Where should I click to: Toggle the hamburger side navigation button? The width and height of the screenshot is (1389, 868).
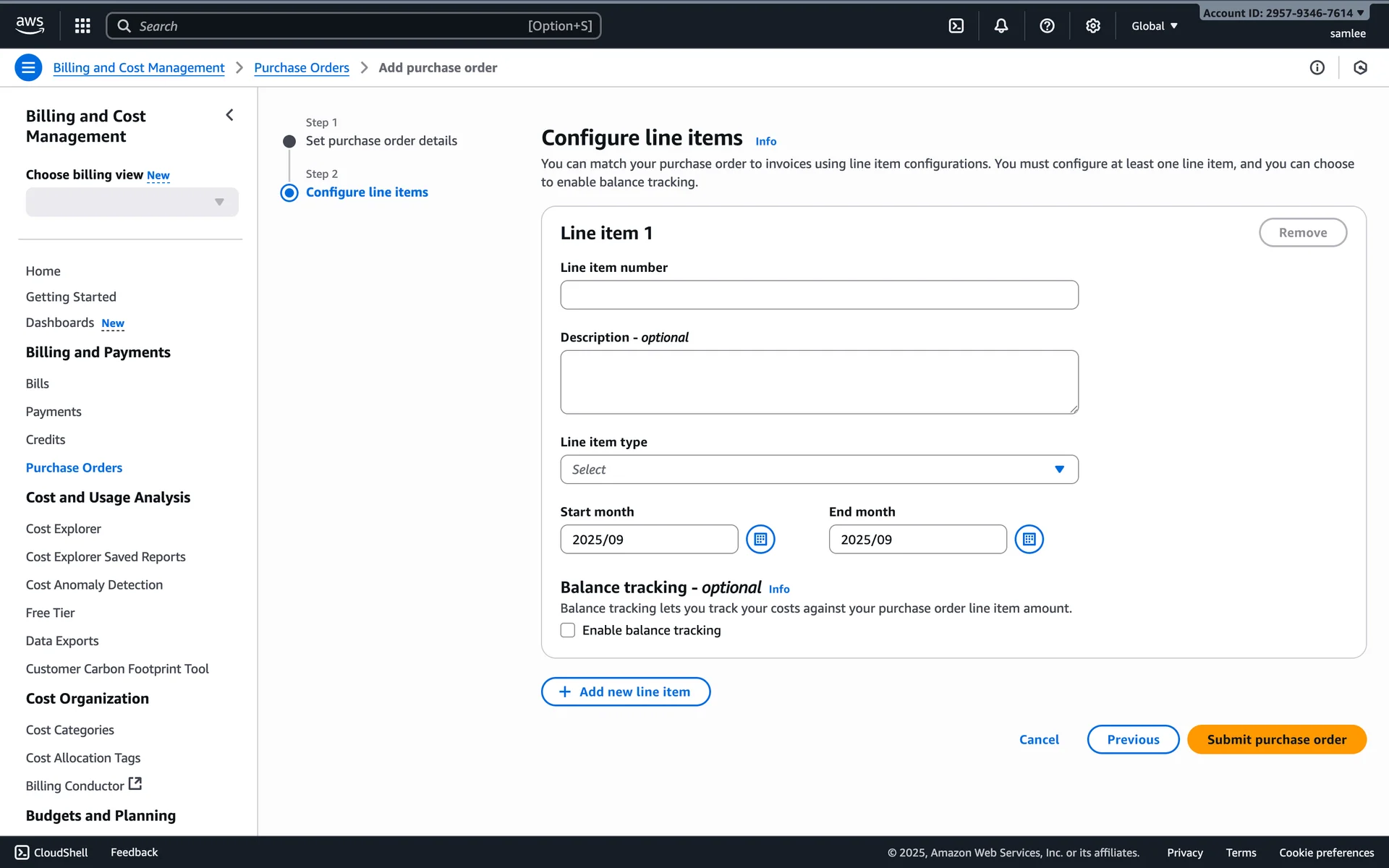pyautogui.click(x=28, y=67)
